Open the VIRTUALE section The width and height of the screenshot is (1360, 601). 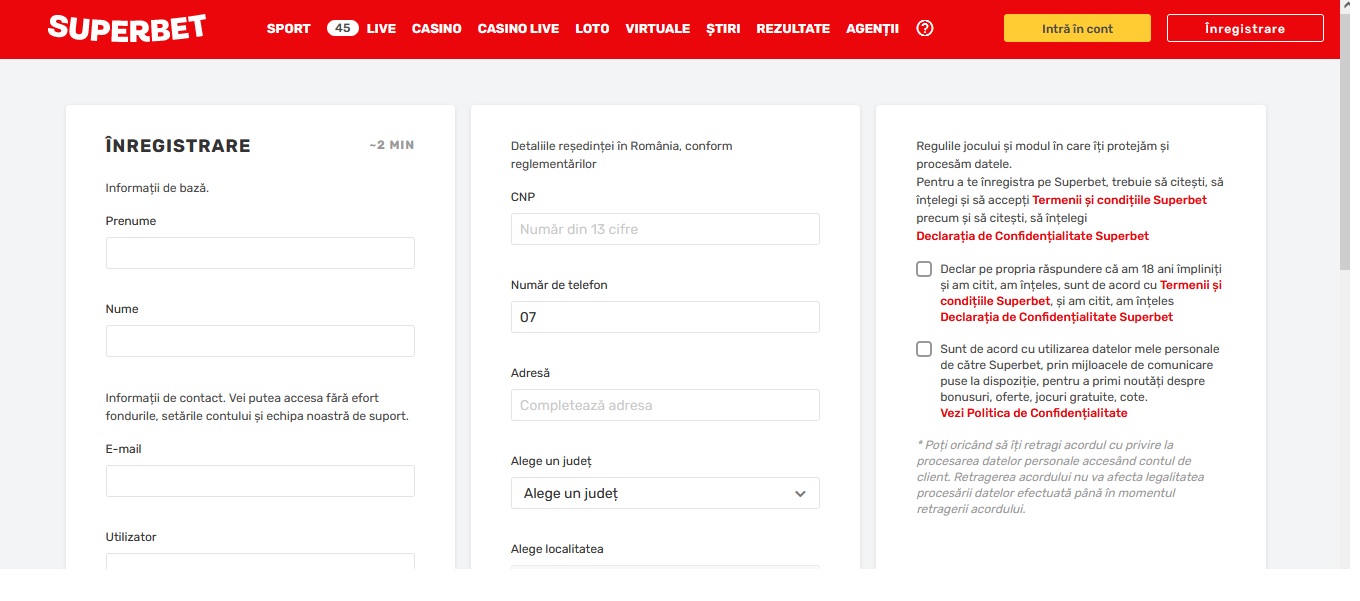pos(658,29)
